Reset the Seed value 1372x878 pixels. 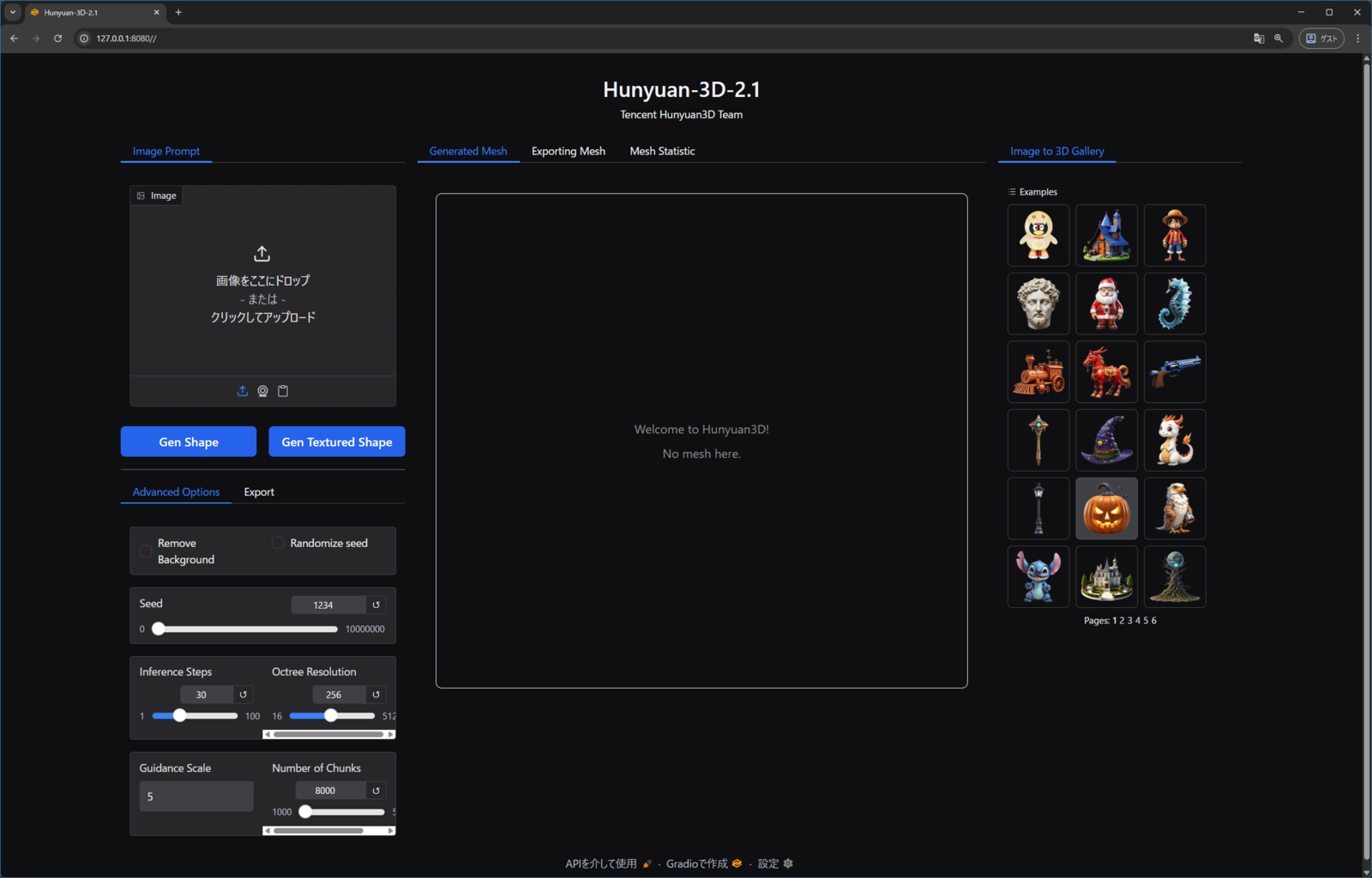click(376, 605)
